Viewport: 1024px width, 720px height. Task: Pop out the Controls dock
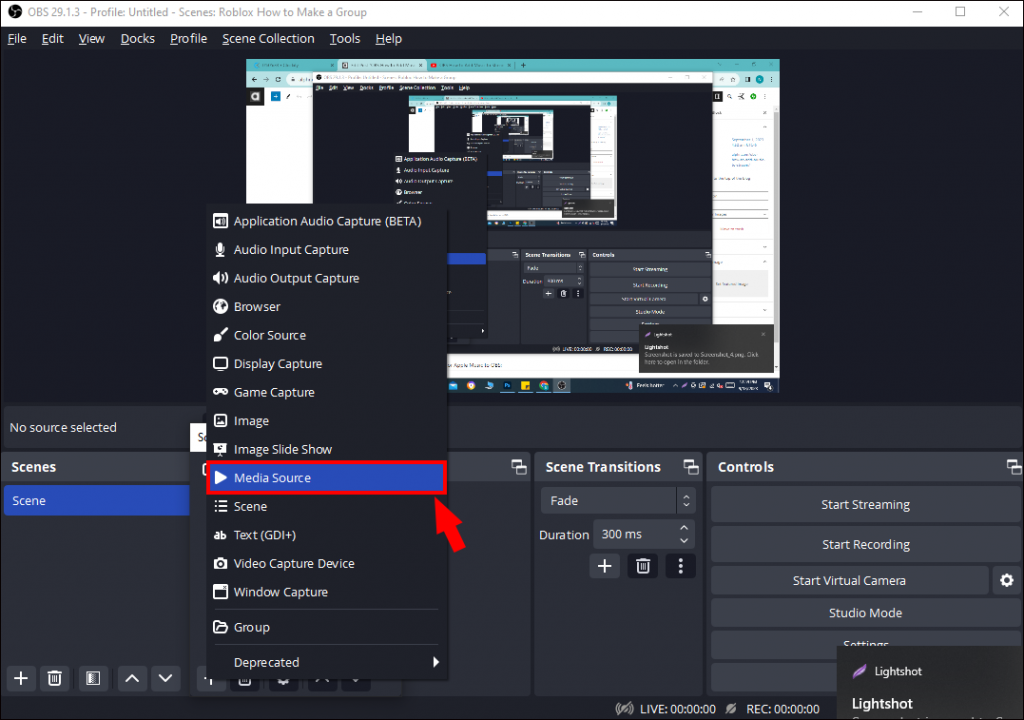coord(1013,466)
